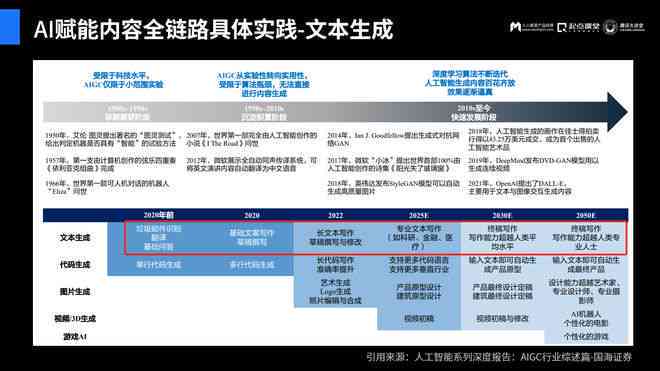Click the "个性化的游戏" cell
660x371 pixels.
point(585,336)
